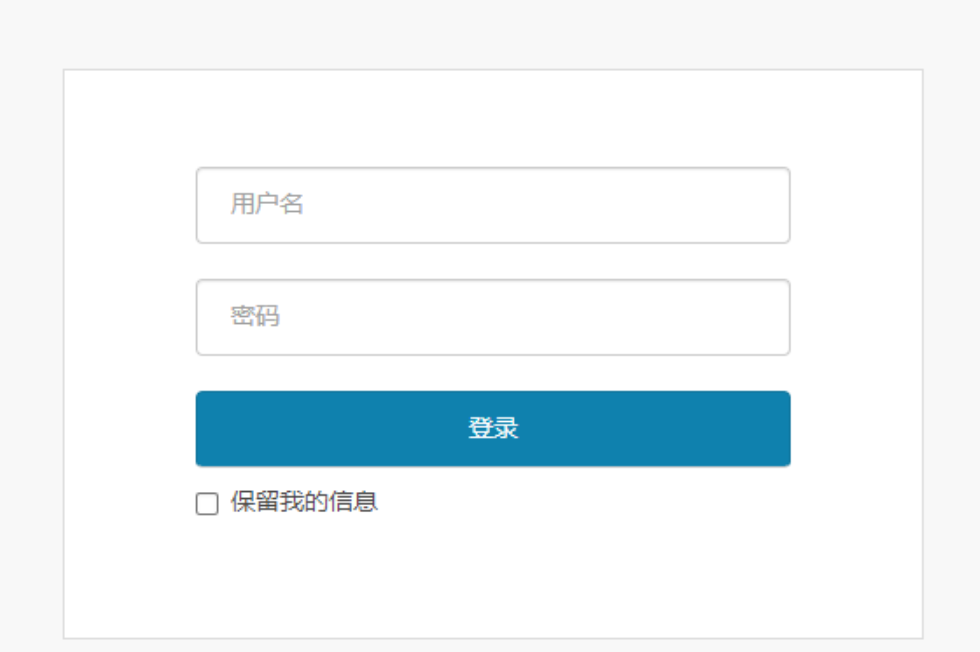The height and width of the screenshot is (652, 980).
Task: Click the 保留我的信息 label text
Action: tap(307, 504)
